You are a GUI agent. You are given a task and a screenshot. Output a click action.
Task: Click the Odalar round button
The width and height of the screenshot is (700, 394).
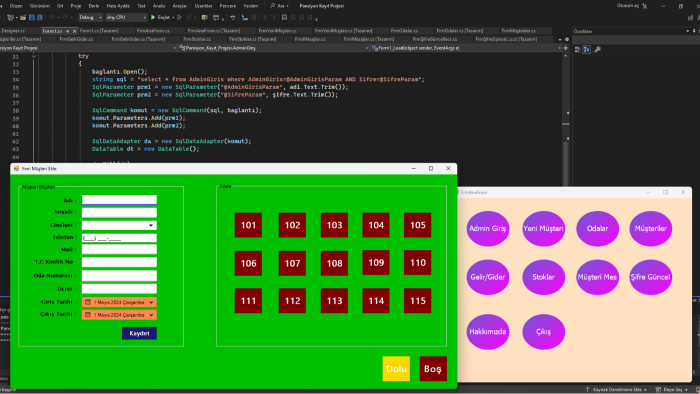click(597, 228)
